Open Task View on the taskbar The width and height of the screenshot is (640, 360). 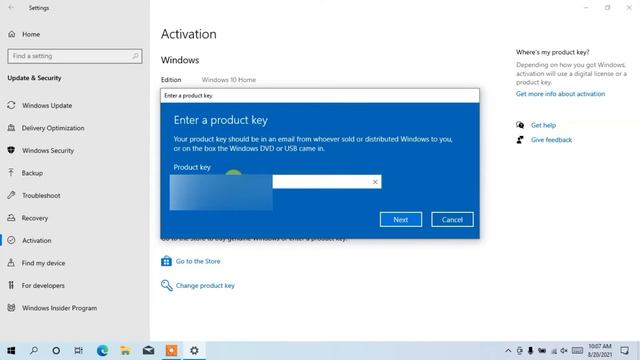point(79,350)
